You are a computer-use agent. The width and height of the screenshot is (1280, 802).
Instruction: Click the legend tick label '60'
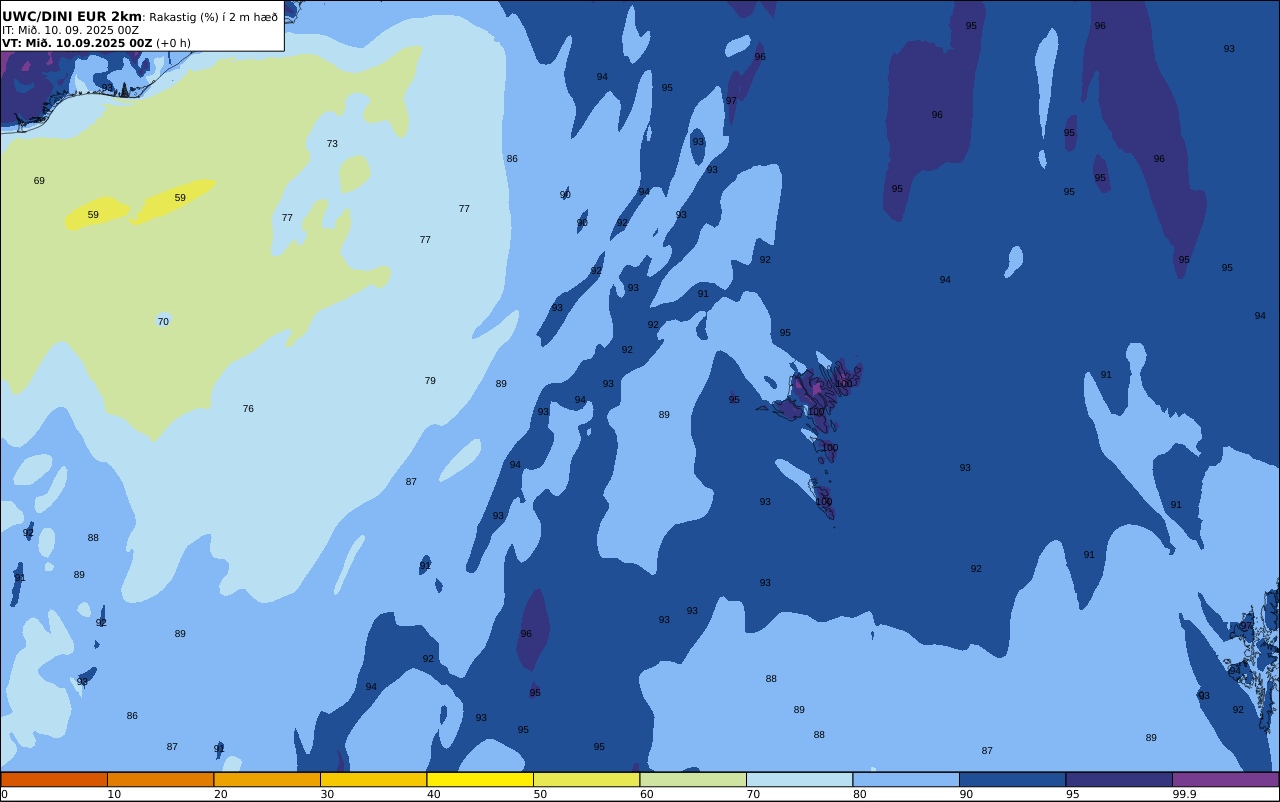646,794
